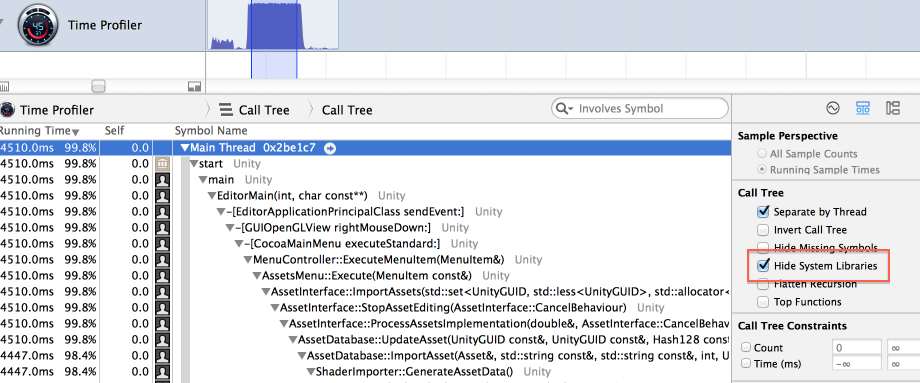Click the hamburger icon before Call Tree
The image size is (920, 383).
225,110
